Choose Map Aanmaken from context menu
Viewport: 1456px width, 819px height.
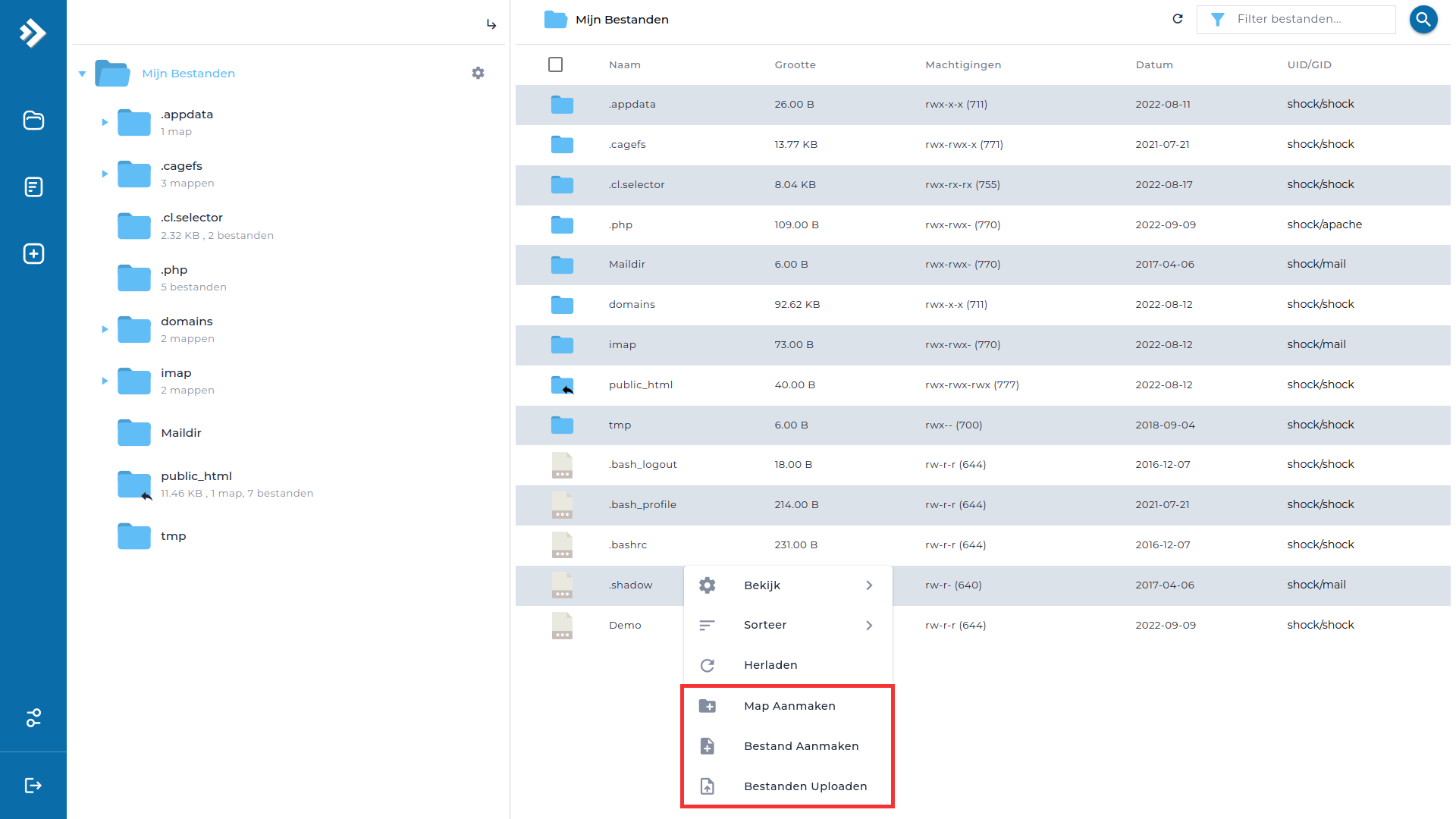(x=789, y=706)
